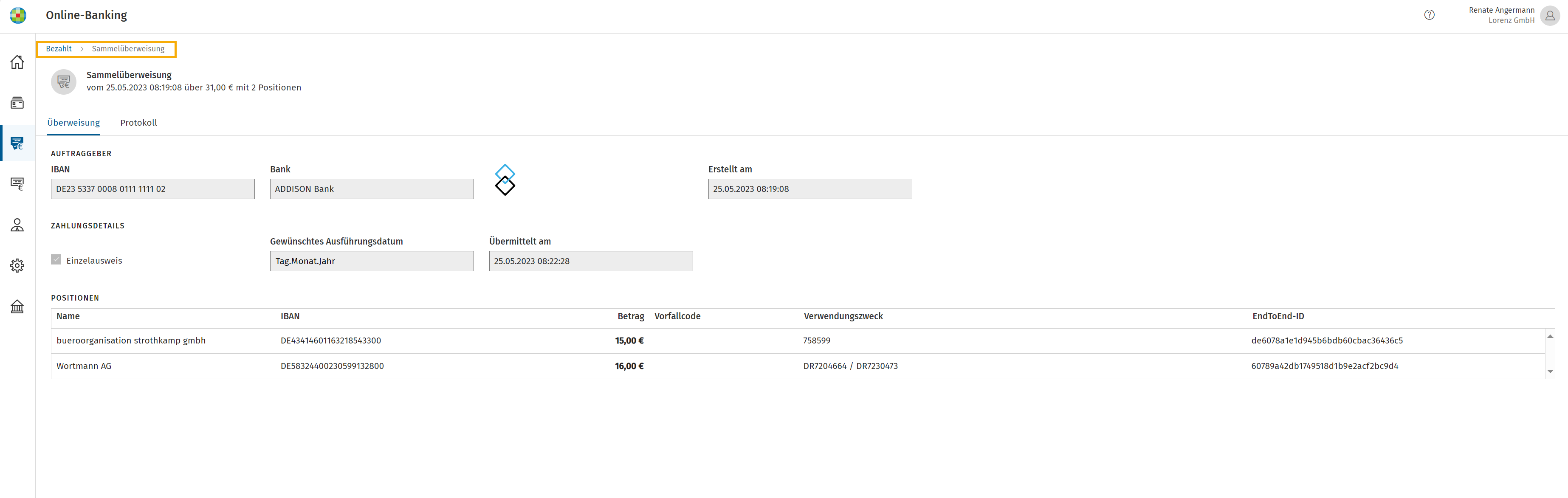The image size is (1568, 498).
Task: Click the Gewünschtes Ausführungsdatum field
Action: point(372,261)
